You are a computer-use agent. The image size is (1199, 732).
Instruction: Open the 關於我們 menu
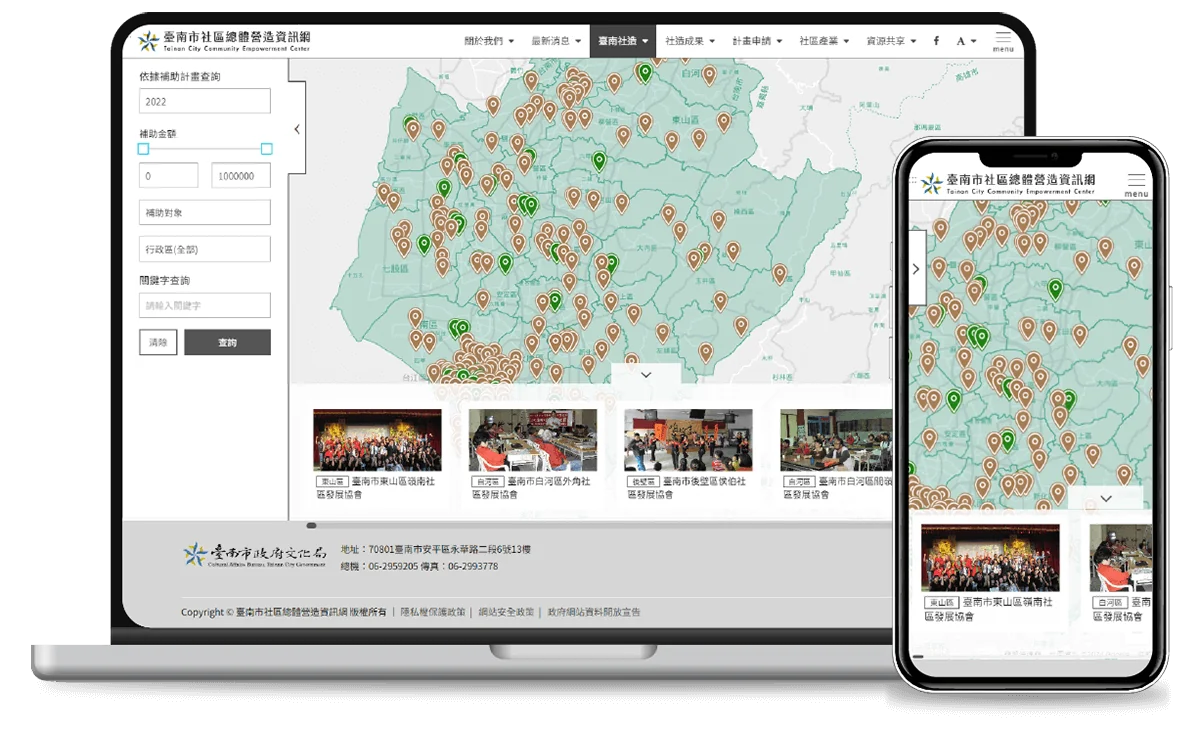(x=489, y=41)
